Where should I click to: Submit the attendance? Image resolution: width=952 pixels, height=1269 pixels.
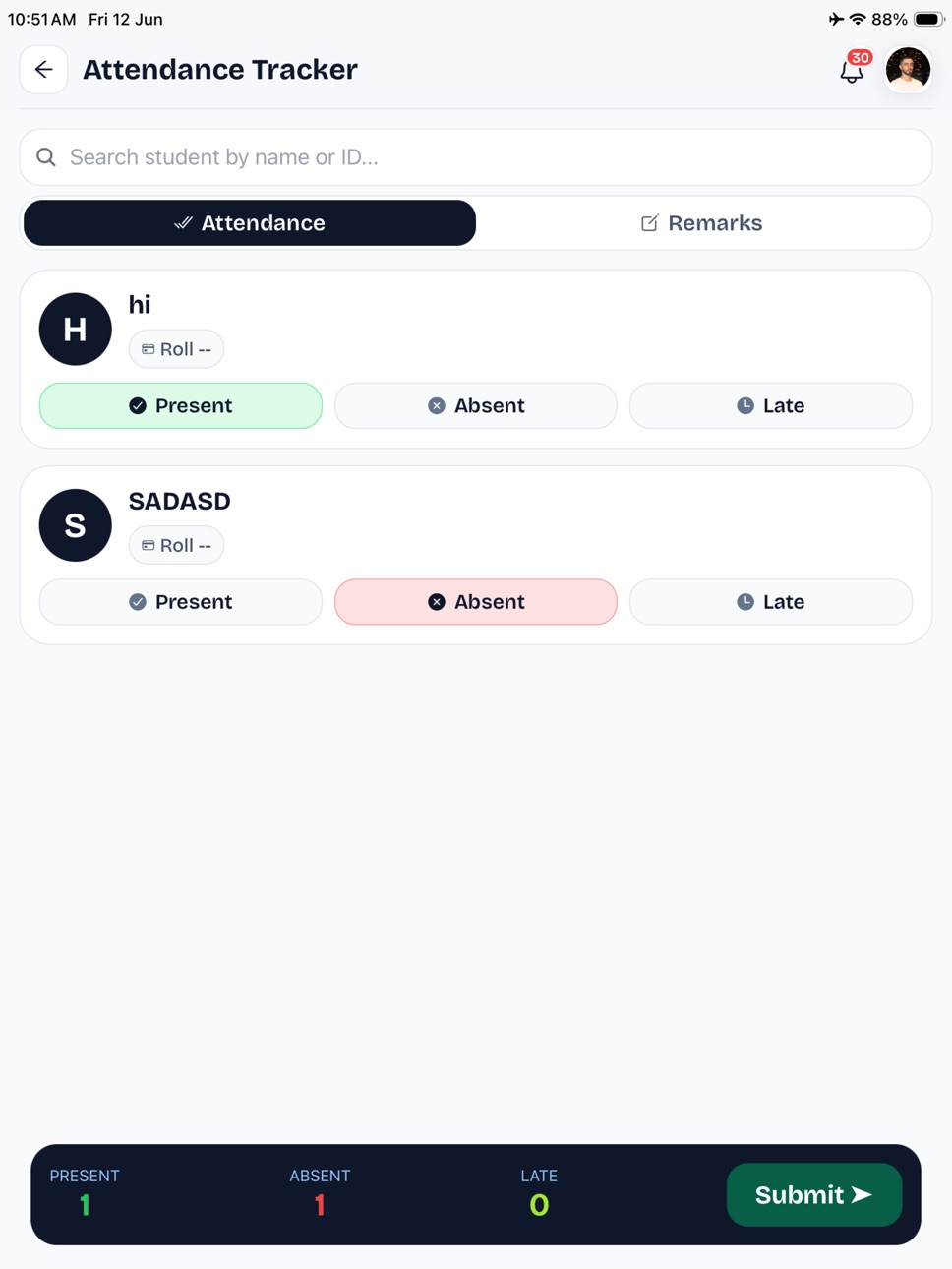814,1195
